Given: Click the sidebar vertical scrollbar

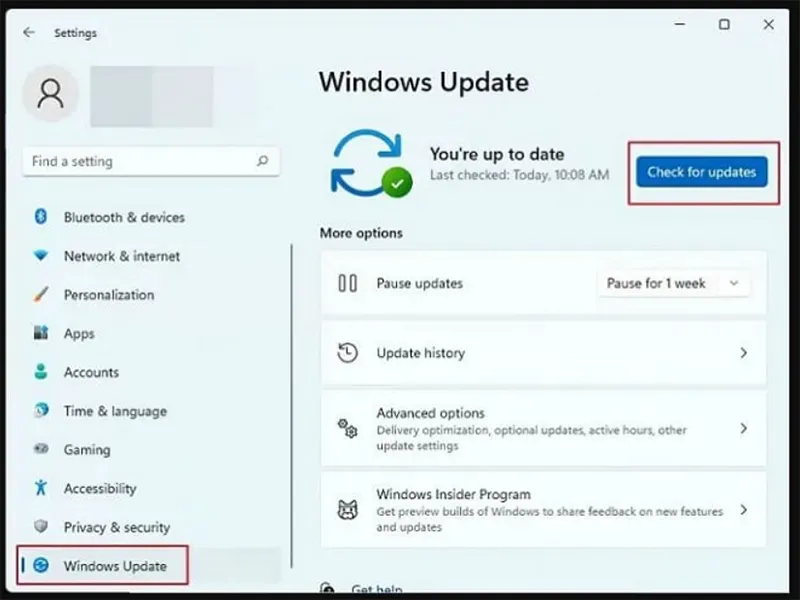Looking at the screenshot, I should click(292, 406).
